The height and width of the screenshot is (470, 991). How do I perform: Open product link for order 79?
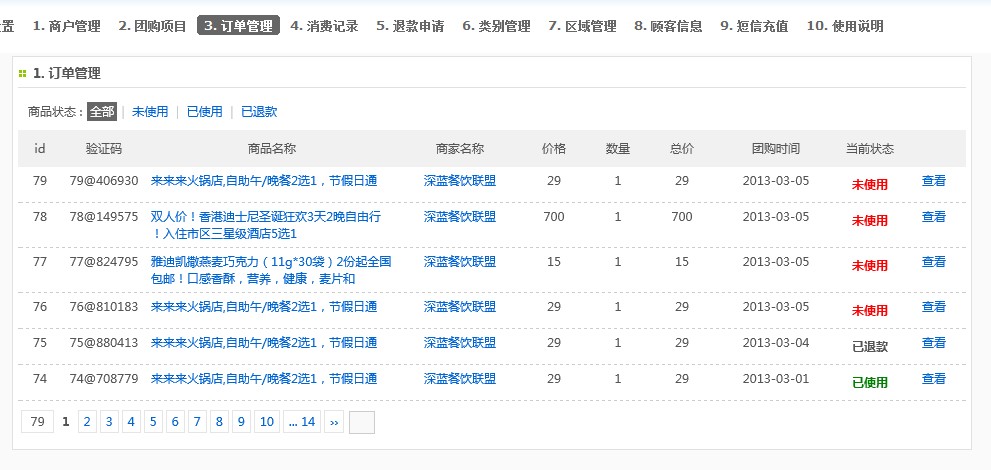tap(264, 181)
